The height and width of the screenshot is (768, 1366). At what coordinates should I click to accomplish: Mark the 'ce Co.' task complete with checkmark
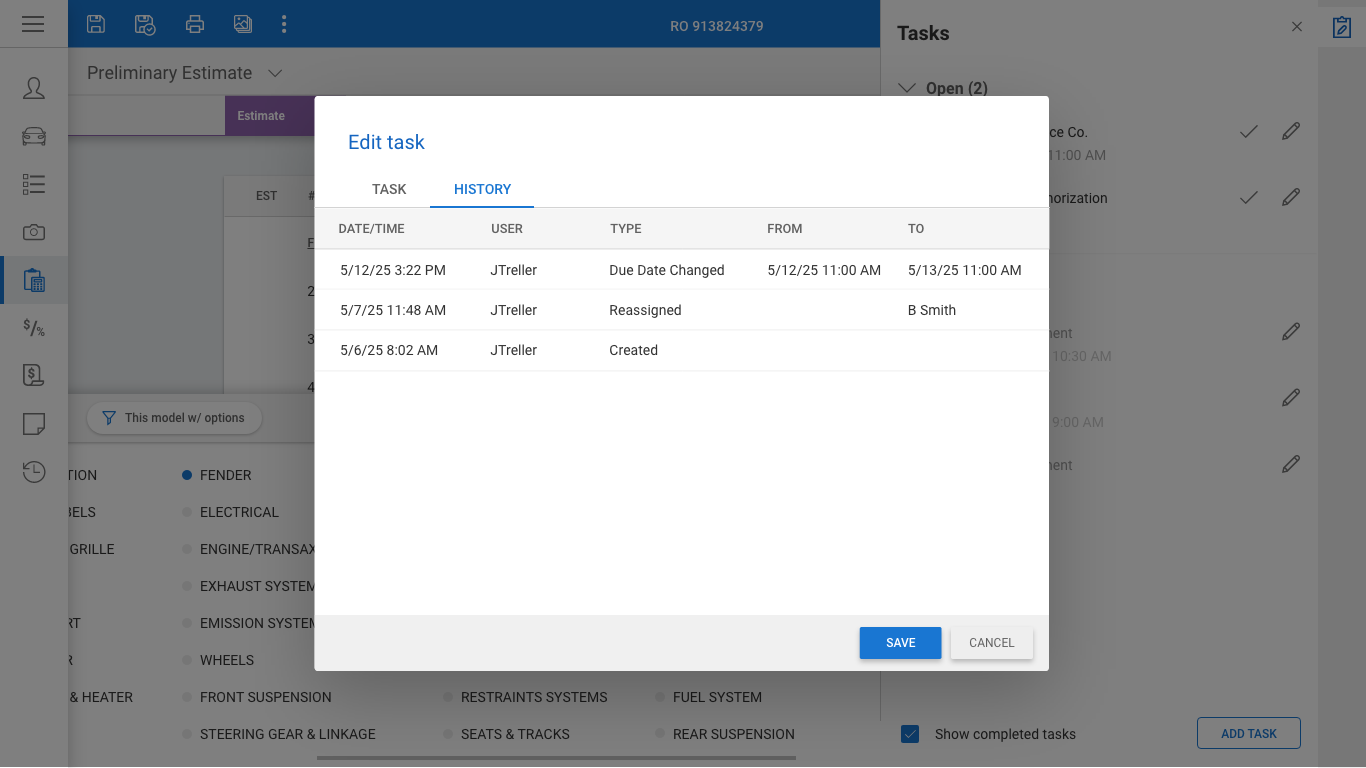pos(1248,131)
